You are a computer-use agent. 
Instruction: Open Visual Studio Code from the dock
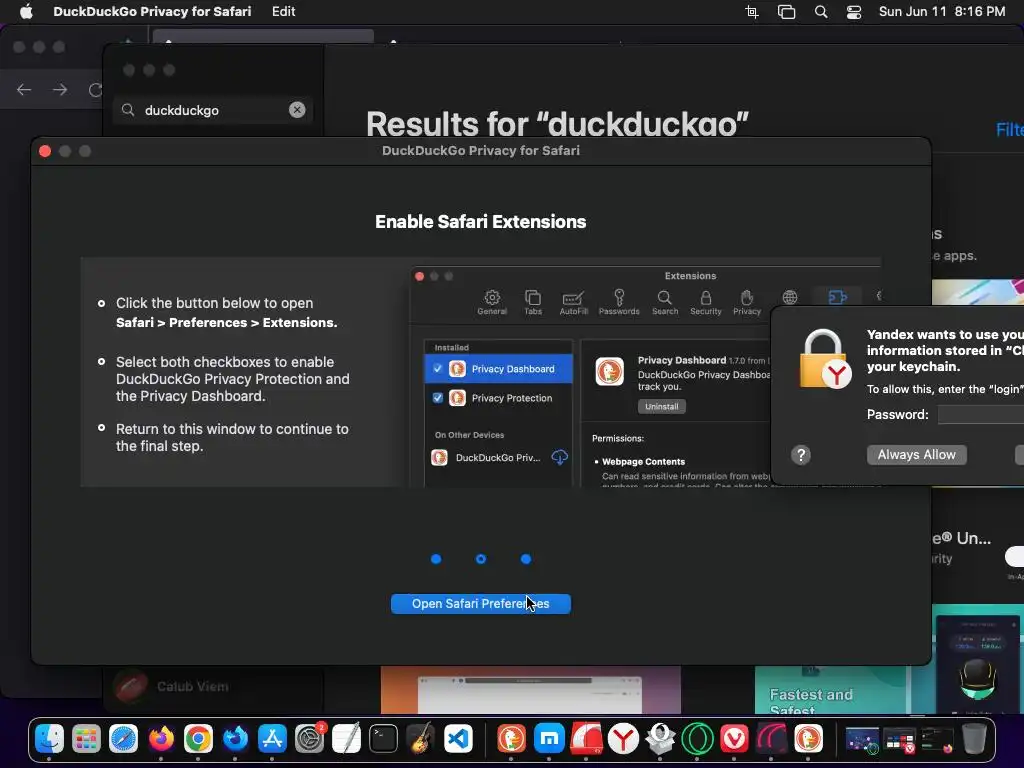(x=458, y=739)
